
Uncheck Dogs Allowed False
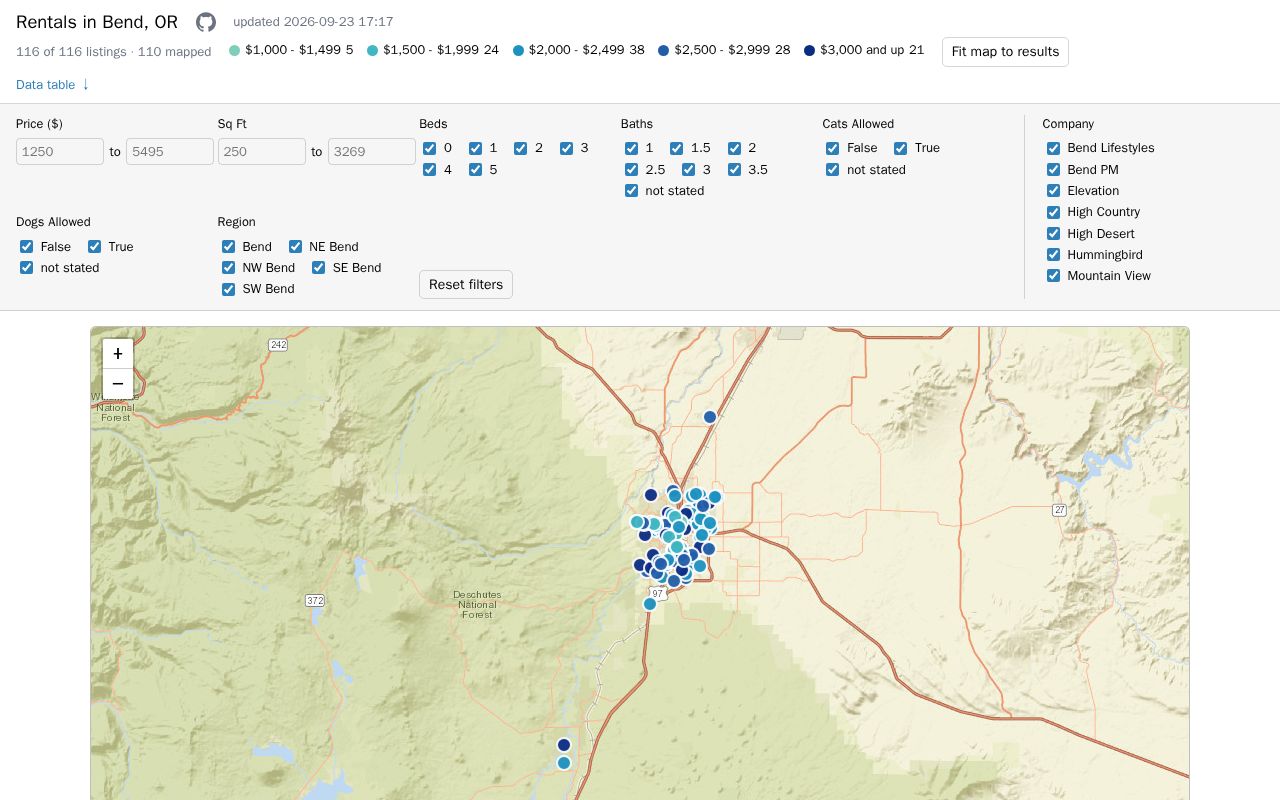(27, 247)
